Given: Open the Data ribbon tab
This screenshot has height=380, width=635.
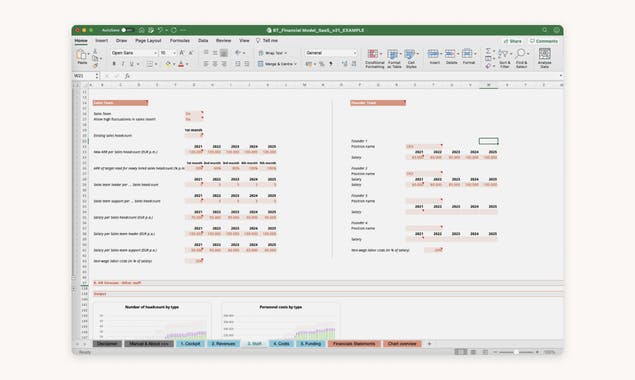Looking at the screenshot, I should pos(203,41).
